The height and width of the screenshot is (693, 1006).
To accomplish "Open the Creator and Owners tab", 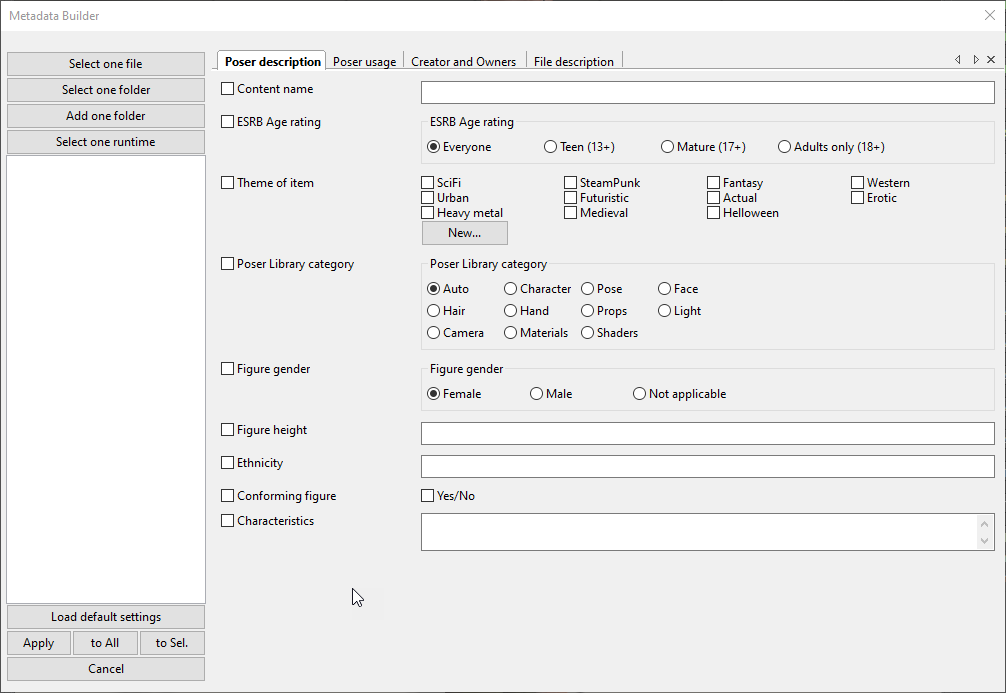I will coord(464,62).
